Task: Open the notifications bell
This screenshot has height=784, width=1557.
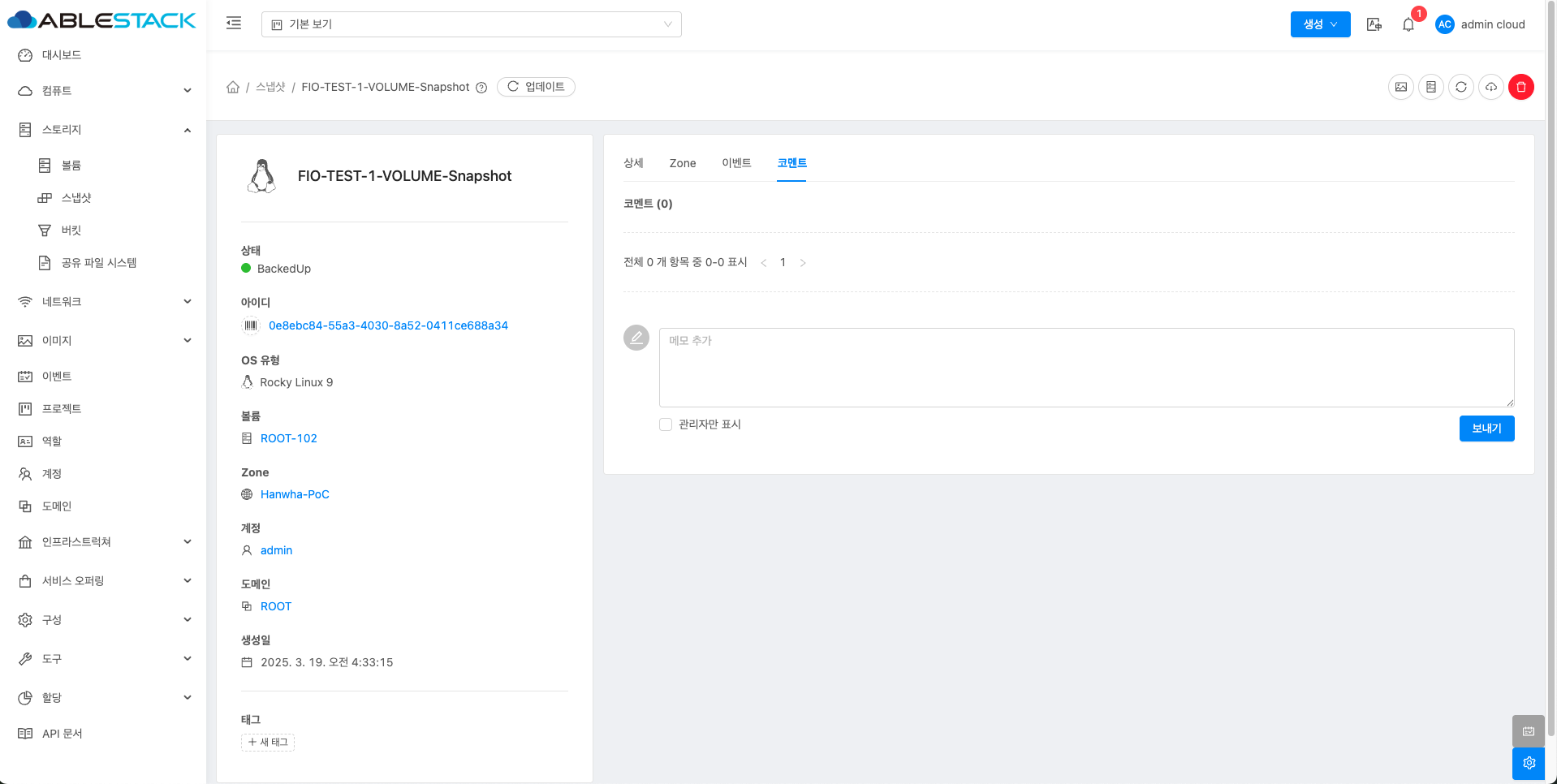Action: click(x=1408, y=24)
